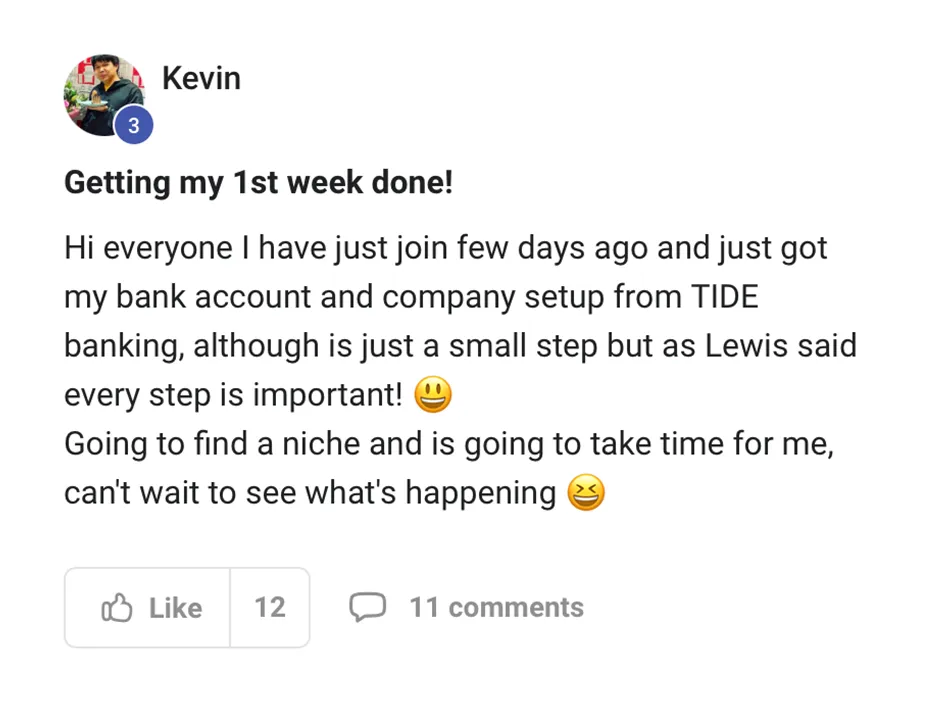Click the level 3 badge on avatar
The width and height of the screenshot is (925, 720).
coord(134,127)
